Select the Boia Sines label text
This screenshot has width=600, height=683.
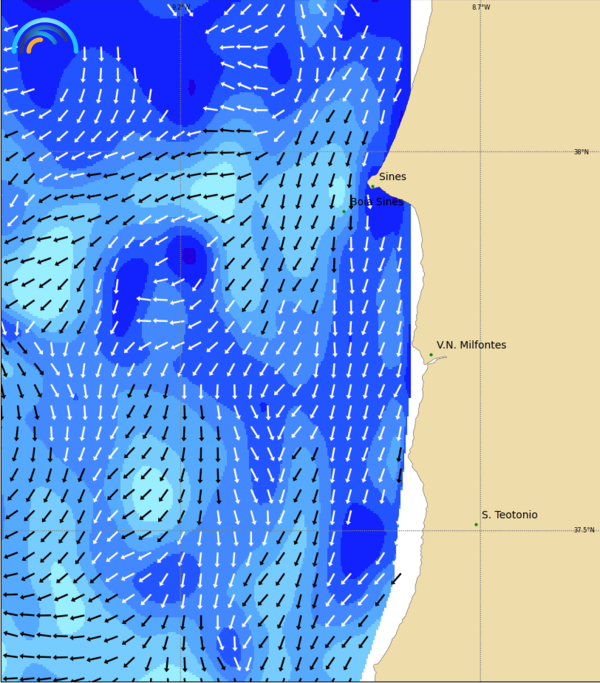pos(377,201)
